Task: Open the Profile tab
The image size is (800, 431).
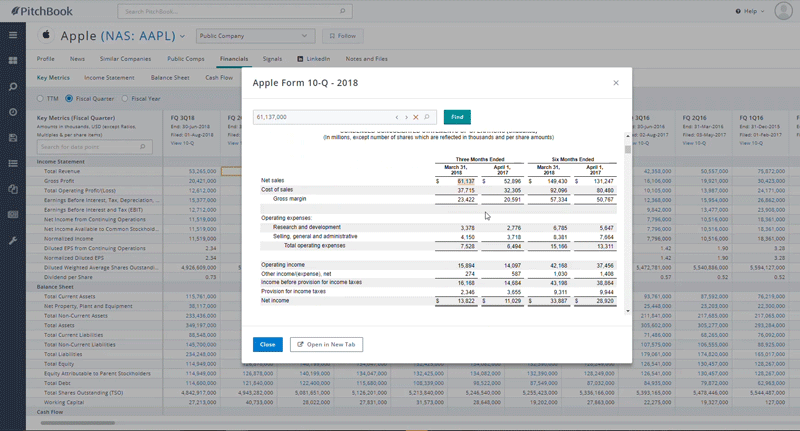Action: (x=45, y=59)
